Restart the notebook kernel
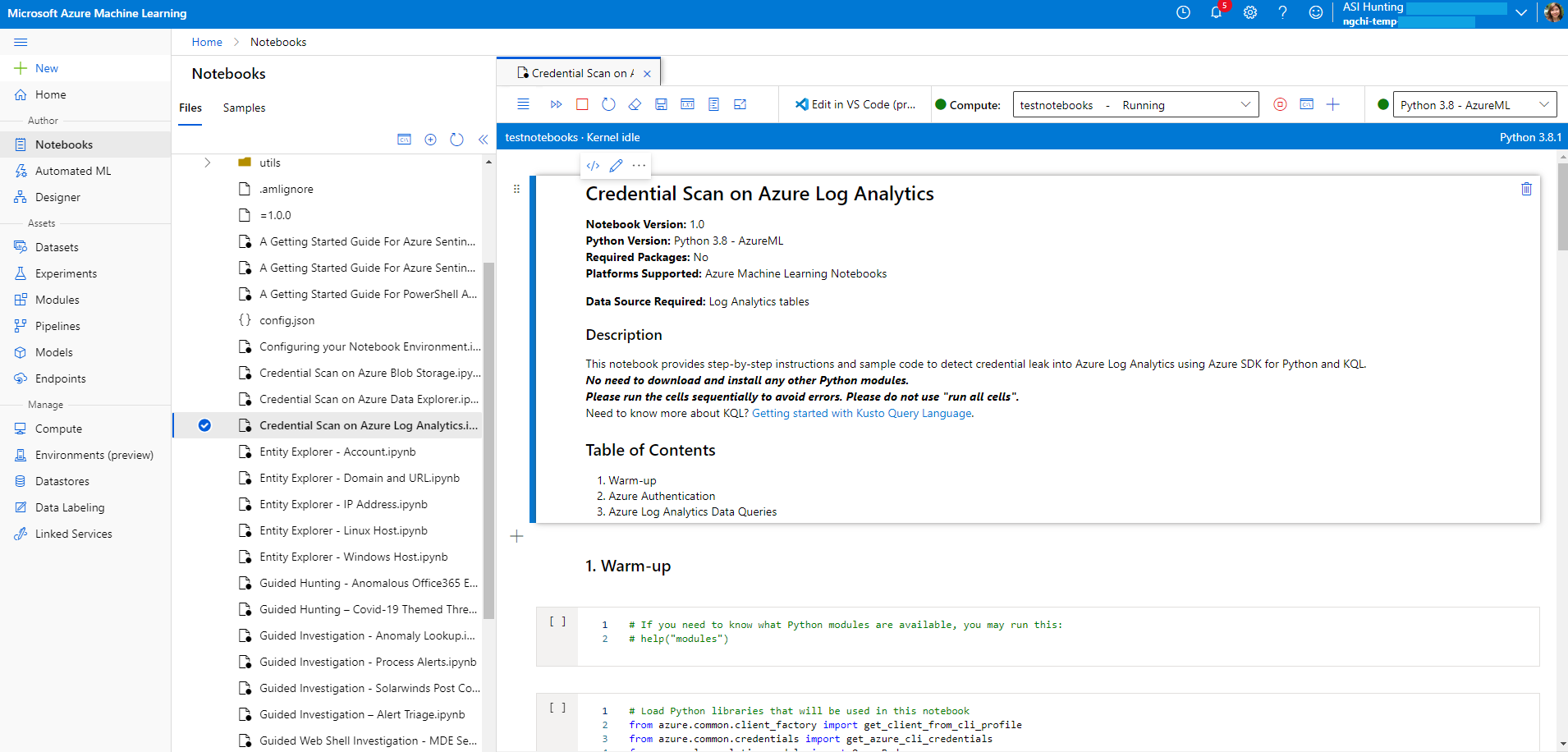The height and width of the screenshot is (752, 1568). pos(608,104)
